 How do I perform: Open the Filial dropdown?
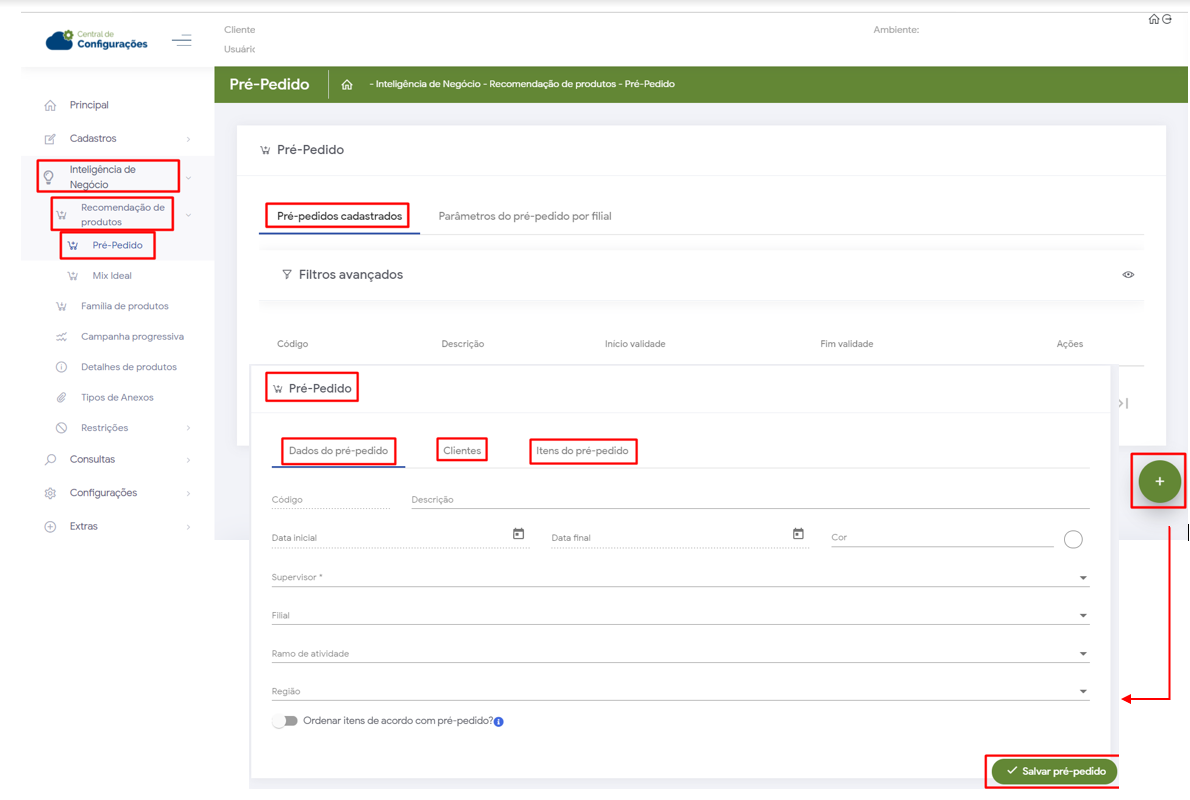point(1082,616)
